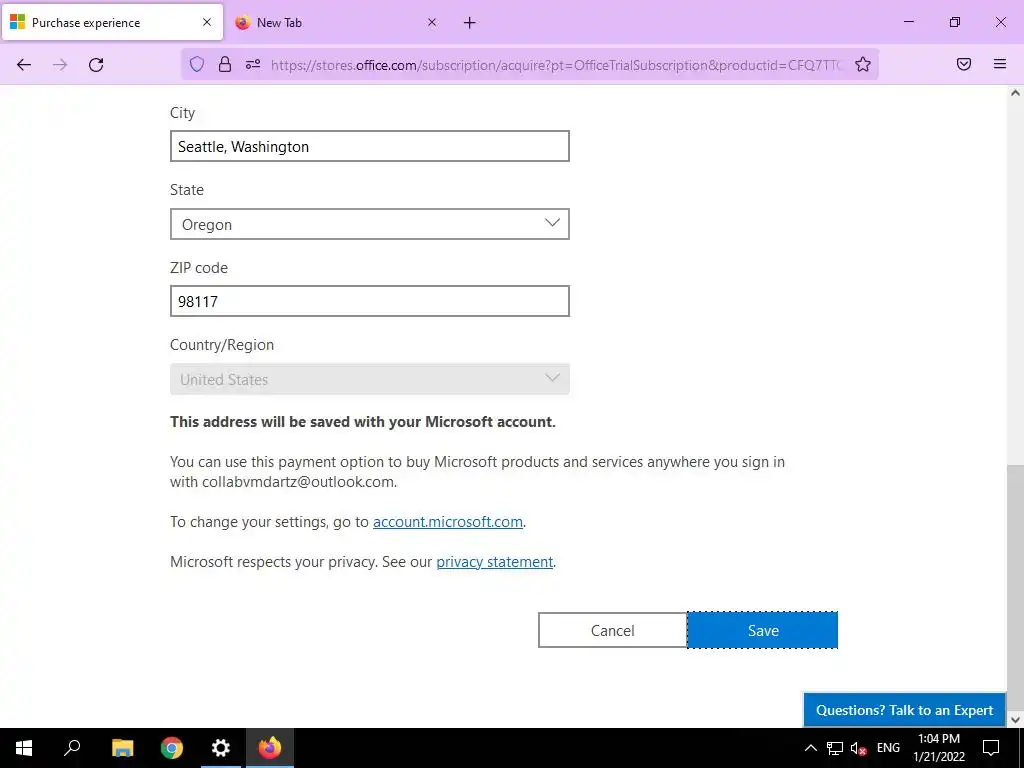Click scrollbar up arrow

point(1015,93)
